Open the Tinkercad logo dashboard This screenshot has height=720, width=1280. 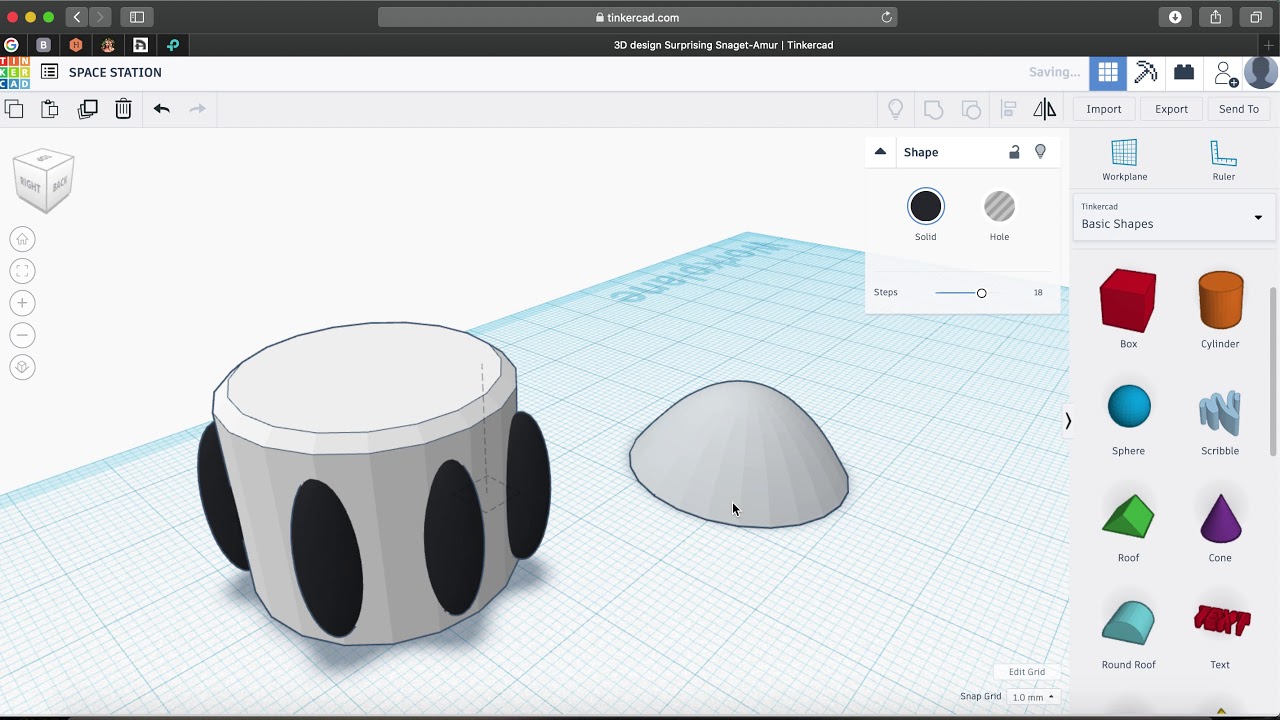coord(15,73)
